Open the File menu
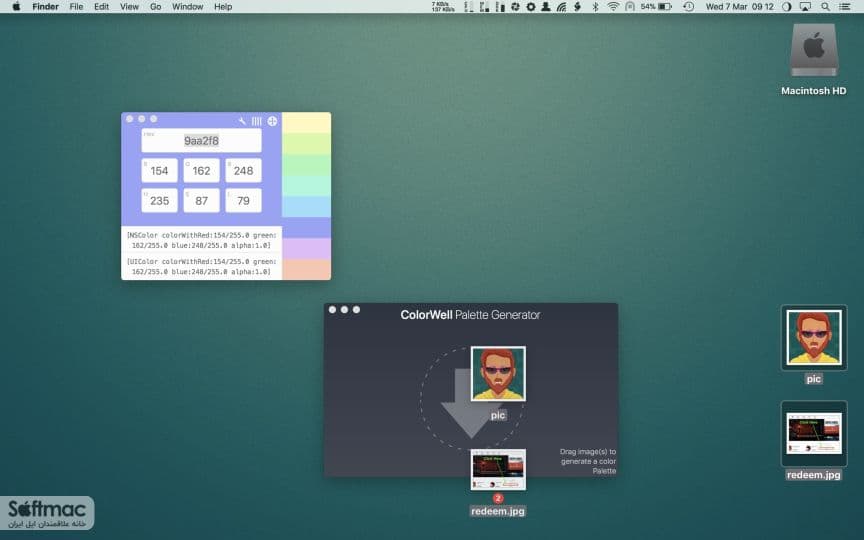Viewport: 864px width, 540px height. pyautogui.click(x=76, y=7)
